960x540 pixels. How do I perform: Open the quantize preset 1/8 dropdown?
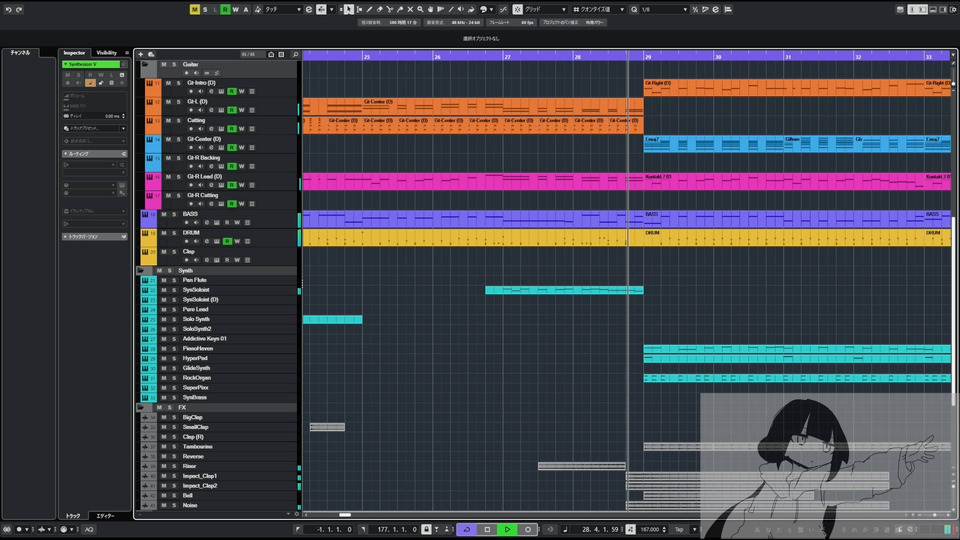(x=663, y=9)
